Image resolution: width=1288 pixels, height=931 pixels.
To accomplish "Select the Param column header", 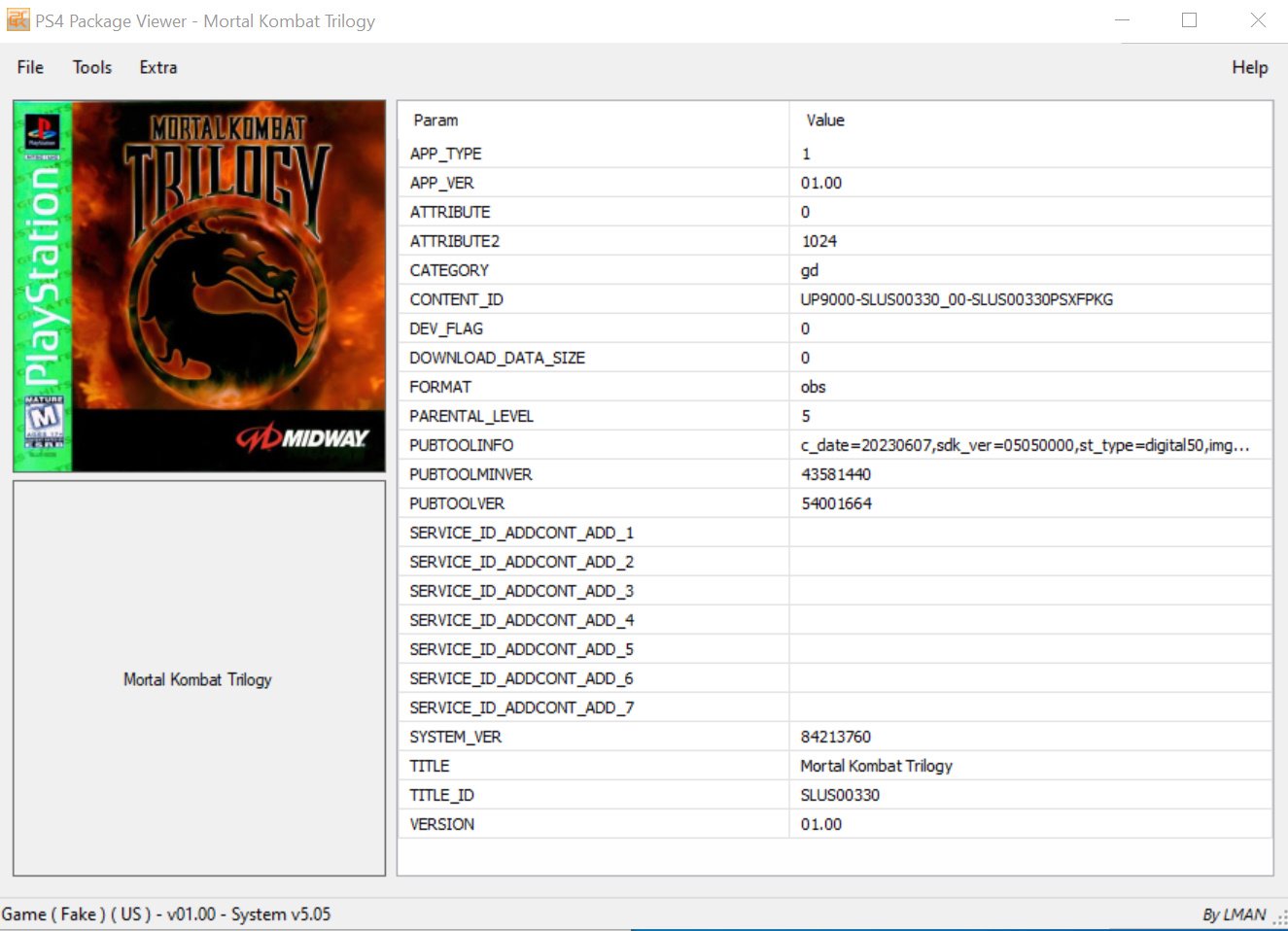I will pos(593,120).
